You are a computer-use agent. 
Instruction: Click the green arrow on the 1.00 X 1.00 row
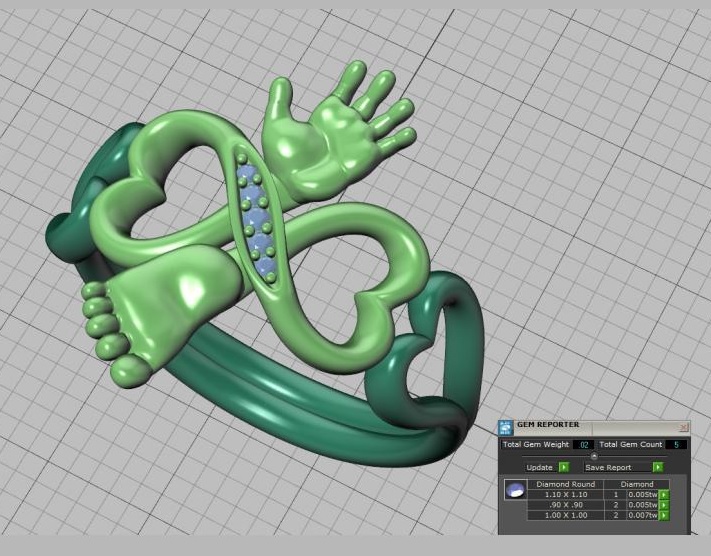(664, 516)
